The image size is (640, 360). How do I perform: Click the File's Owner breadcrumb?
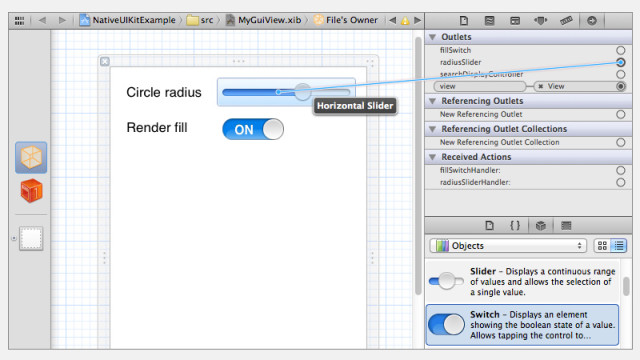tap(346, 20)
